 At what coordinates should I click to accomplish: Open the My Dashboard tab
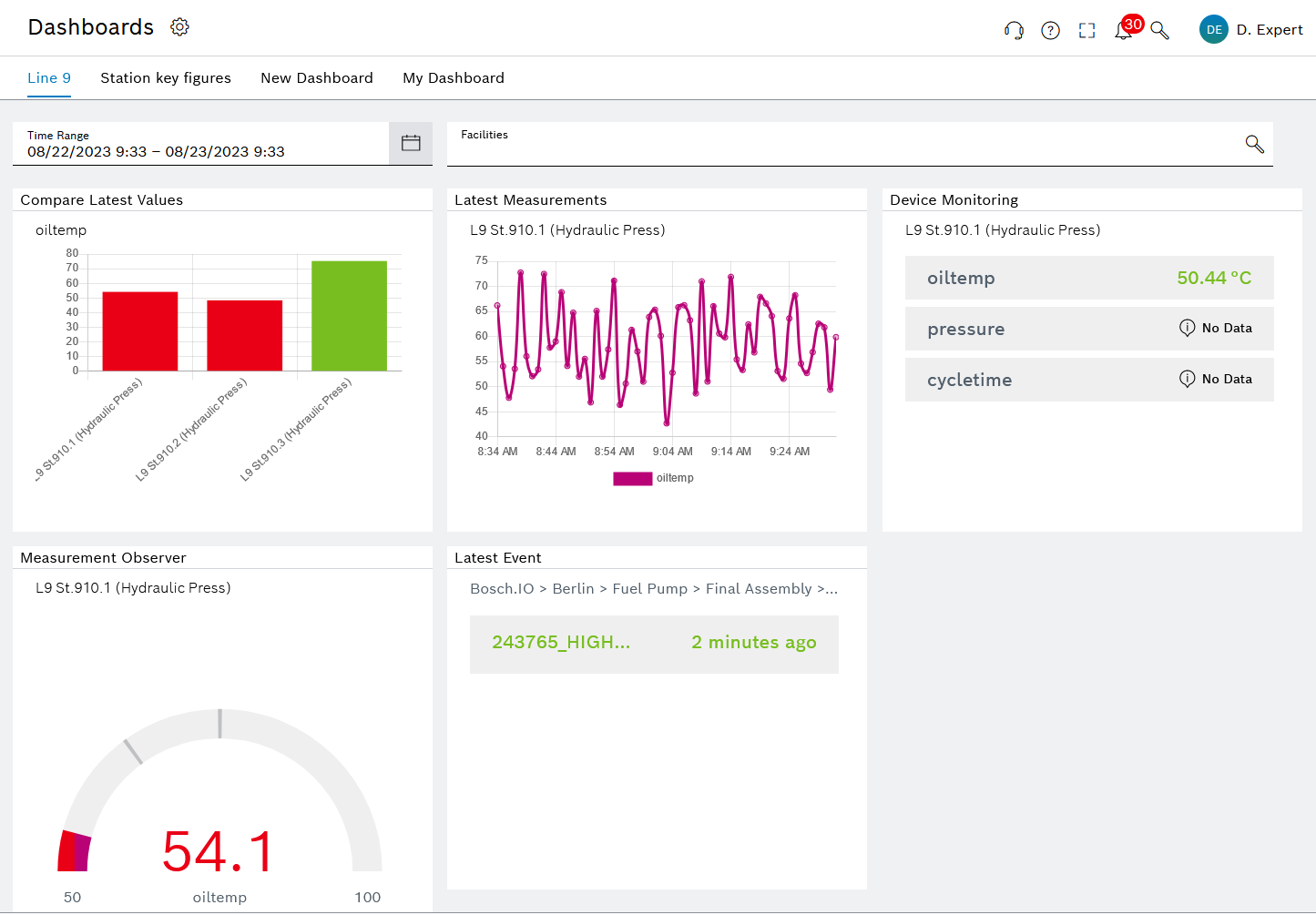(x=454, y=77)
